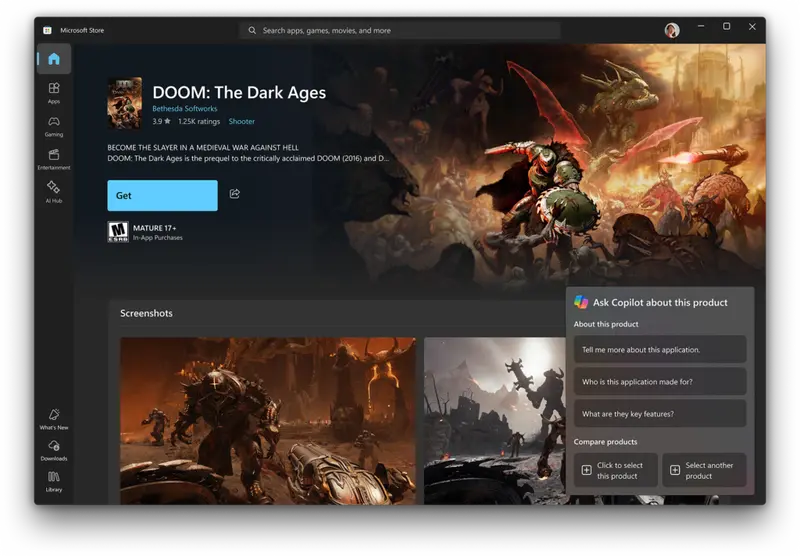
Task: Click the 3.9 star rating
Action: (x=161, y=121)
